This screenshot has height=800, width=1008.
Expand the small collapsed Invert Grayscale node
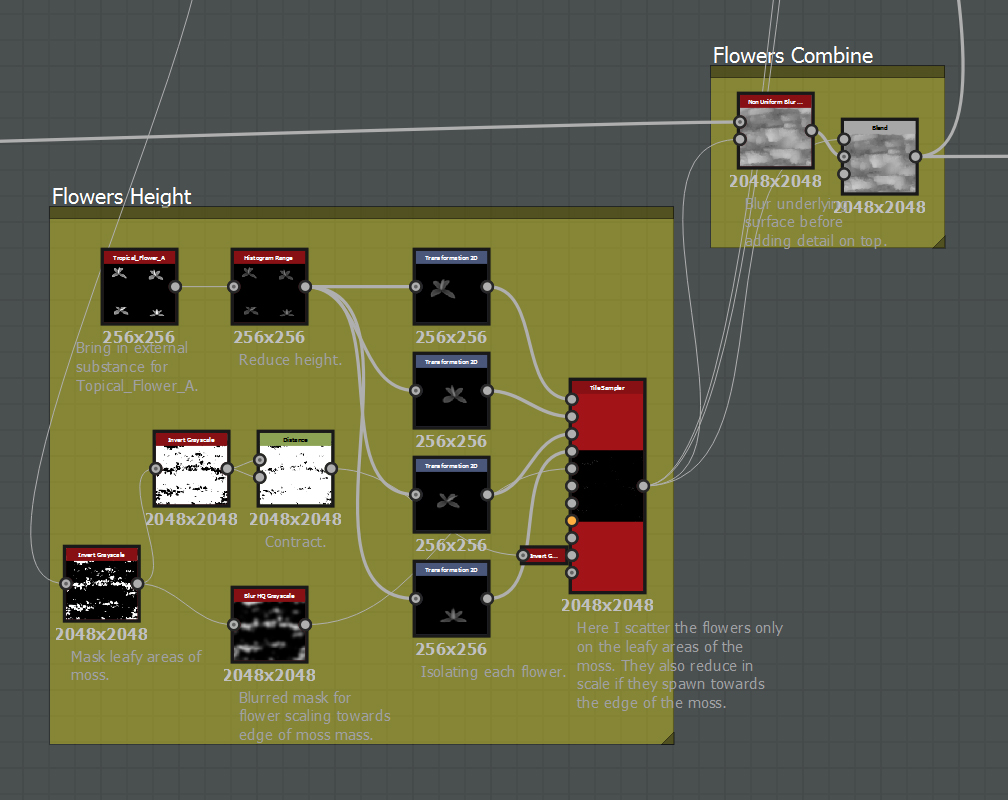click(544, 555)
